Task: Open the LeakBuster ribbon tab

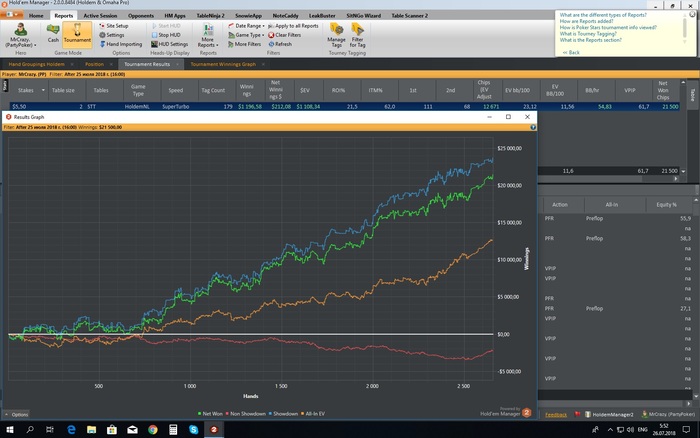Action: point(322,16)
